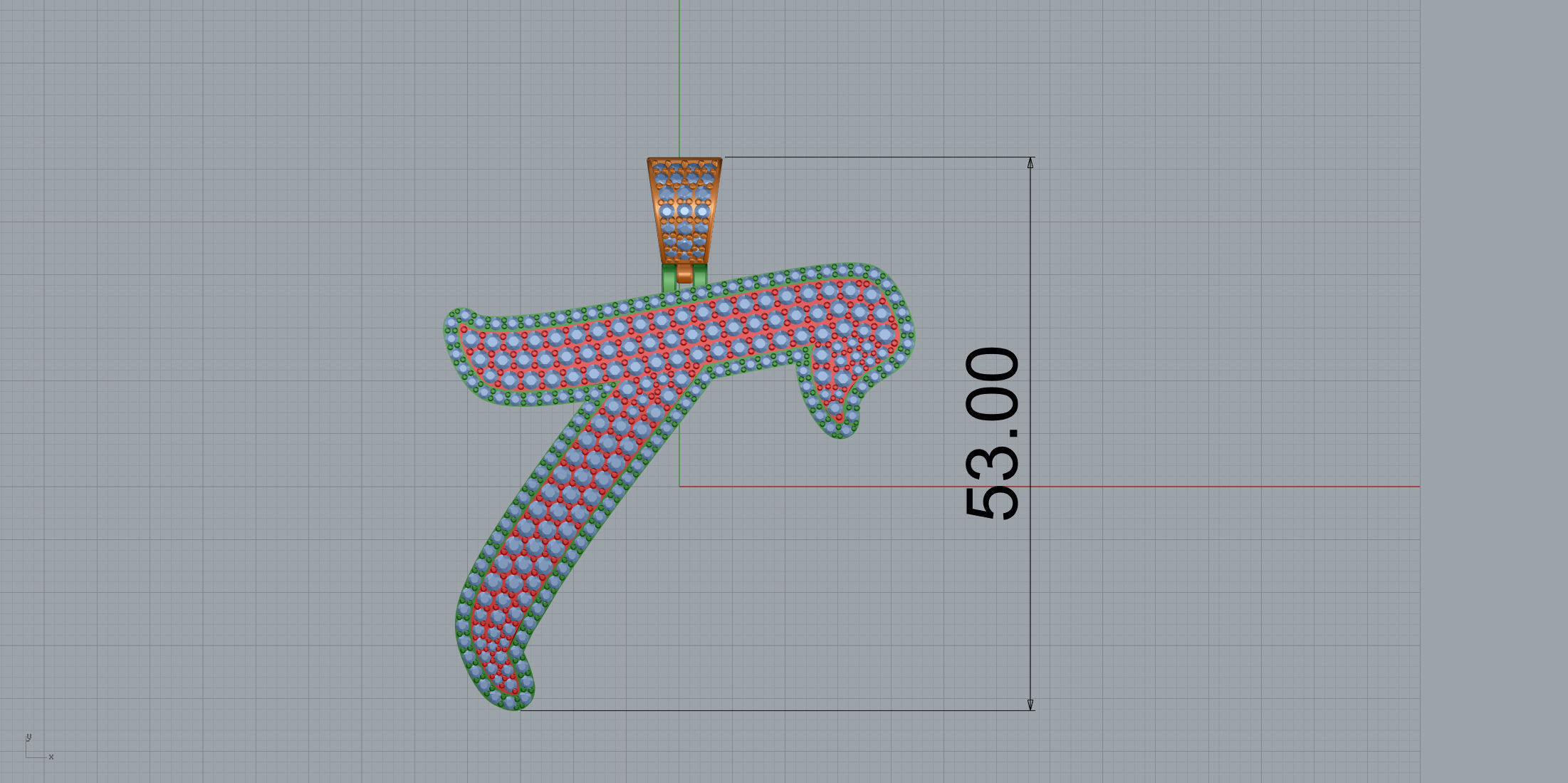Click the red X-axis line
Viewport: 1568px width, 783px height.
pos(1050,487)
